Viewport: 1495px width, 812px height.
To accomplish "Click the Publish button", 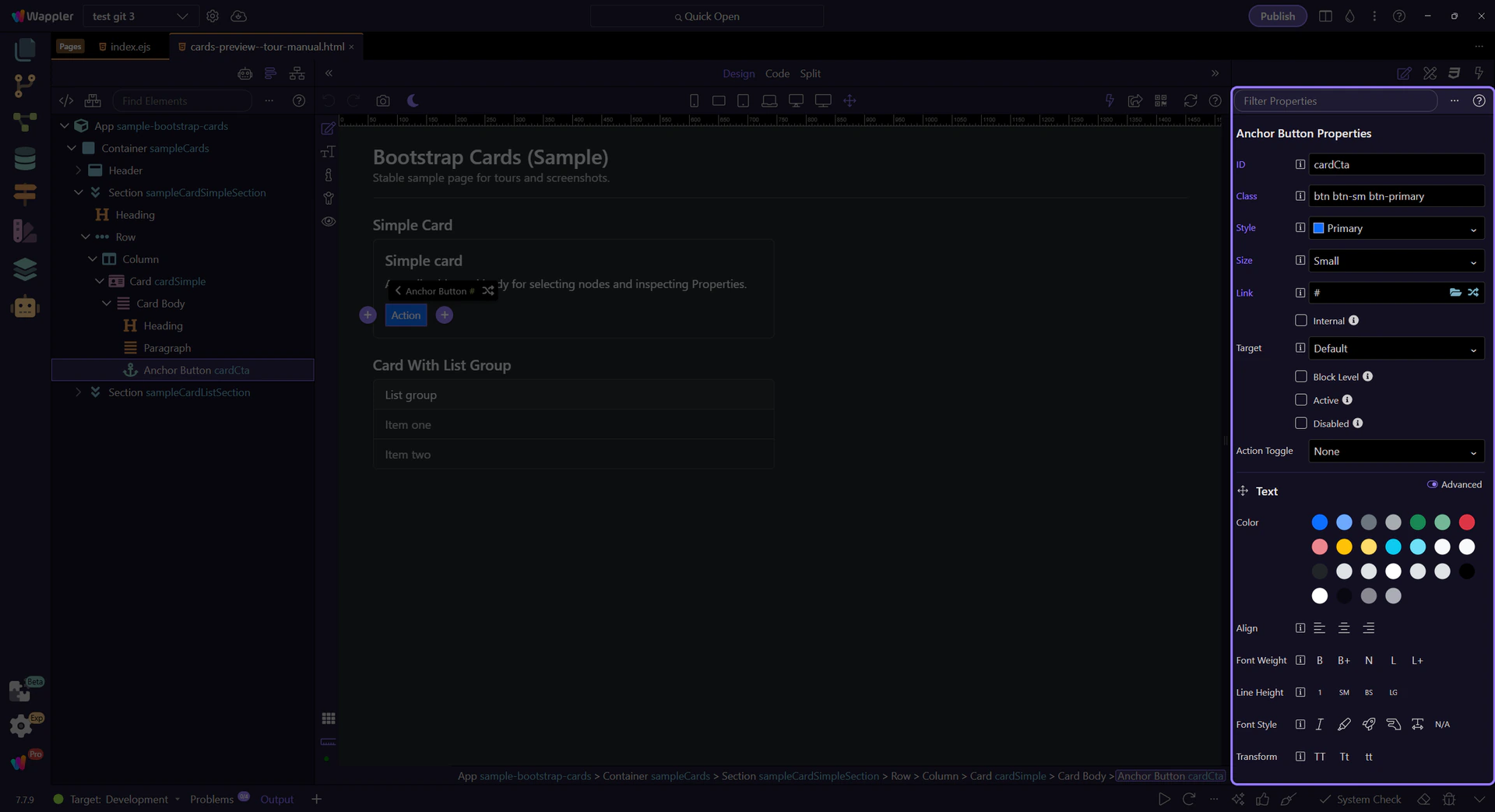I will pyautogui.click(x=1277, y=16).
